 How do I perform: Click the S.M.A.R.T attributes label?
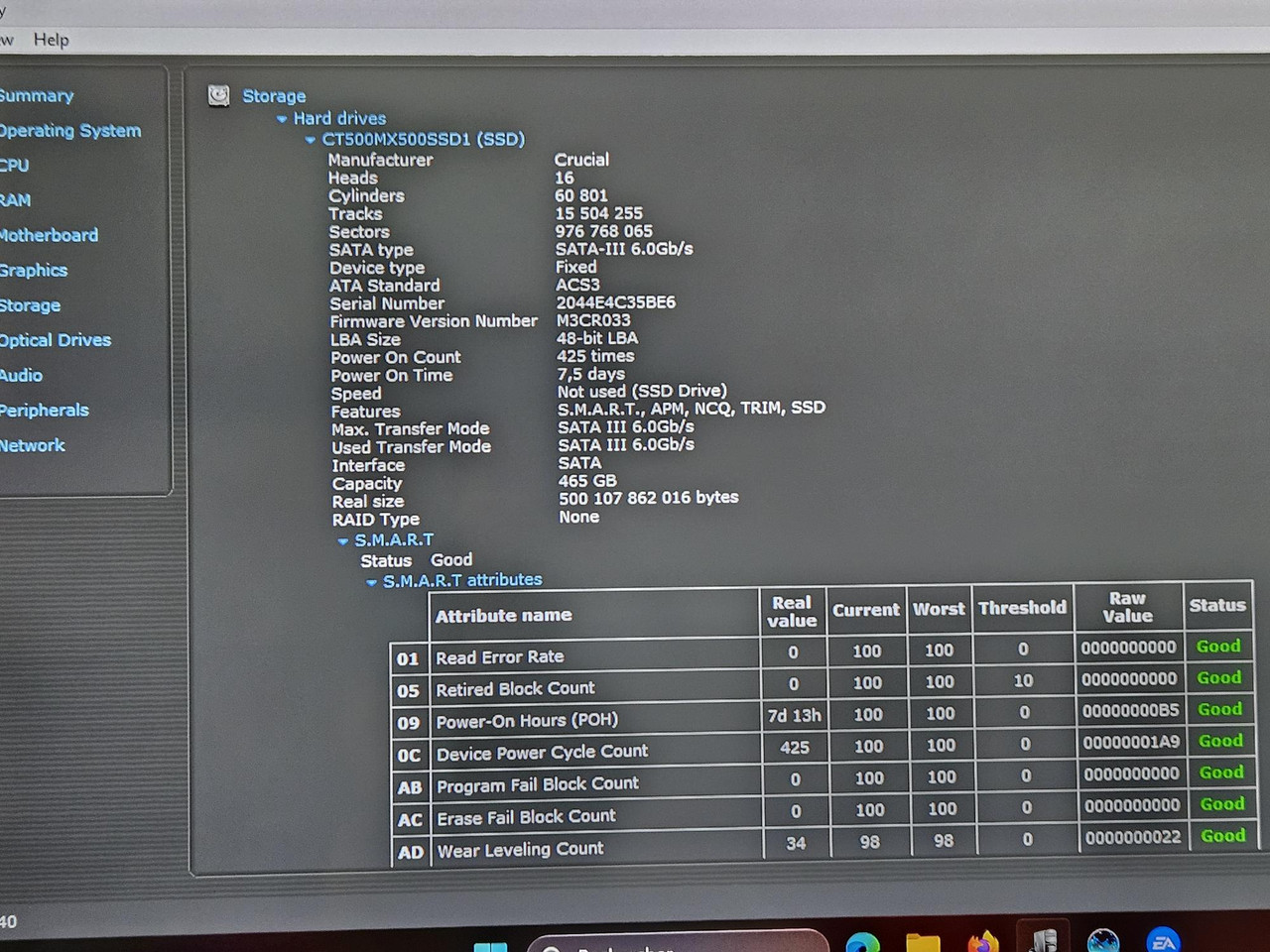(462, 580)
